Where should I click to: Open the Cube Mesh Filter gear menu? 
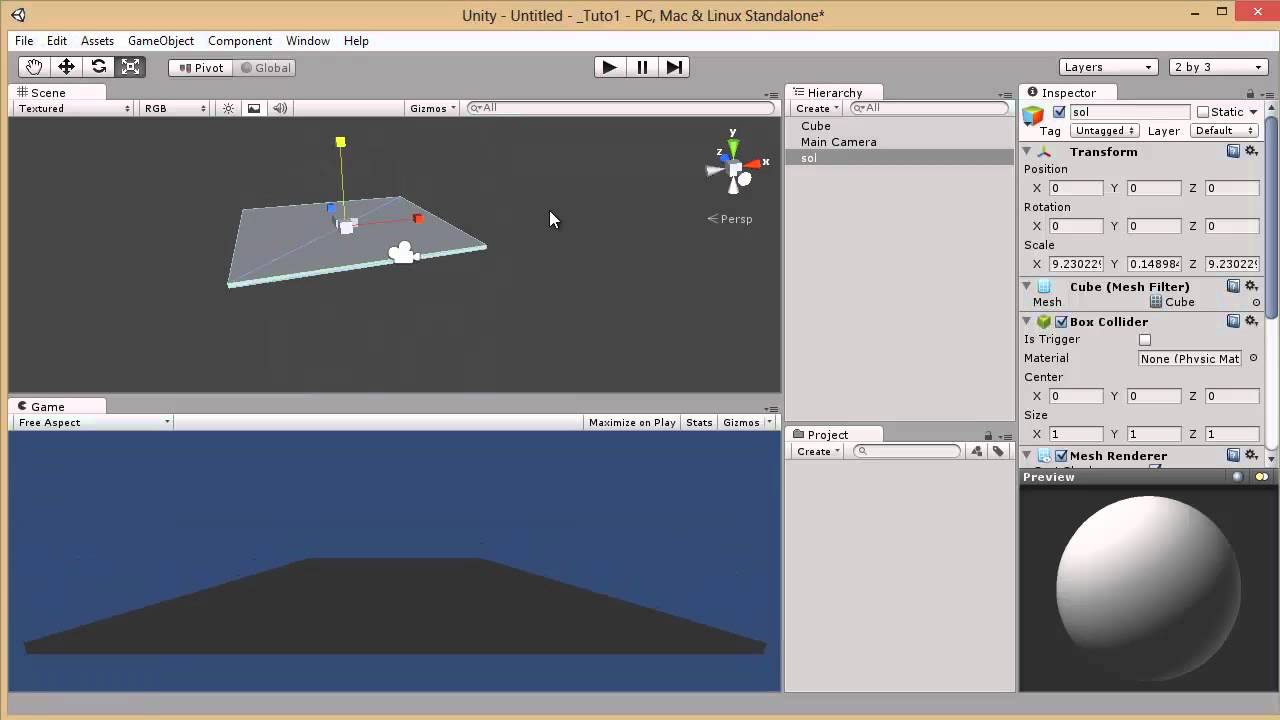click(x=1251, y=286)
